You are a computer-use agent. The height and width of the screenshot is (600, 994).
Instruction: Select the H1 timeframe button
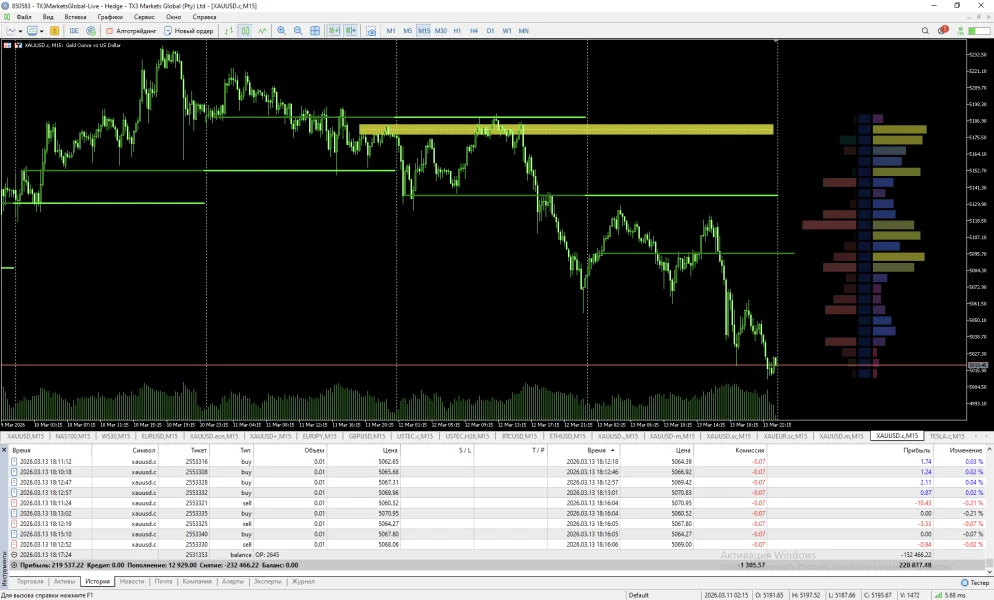coord(457,31)
